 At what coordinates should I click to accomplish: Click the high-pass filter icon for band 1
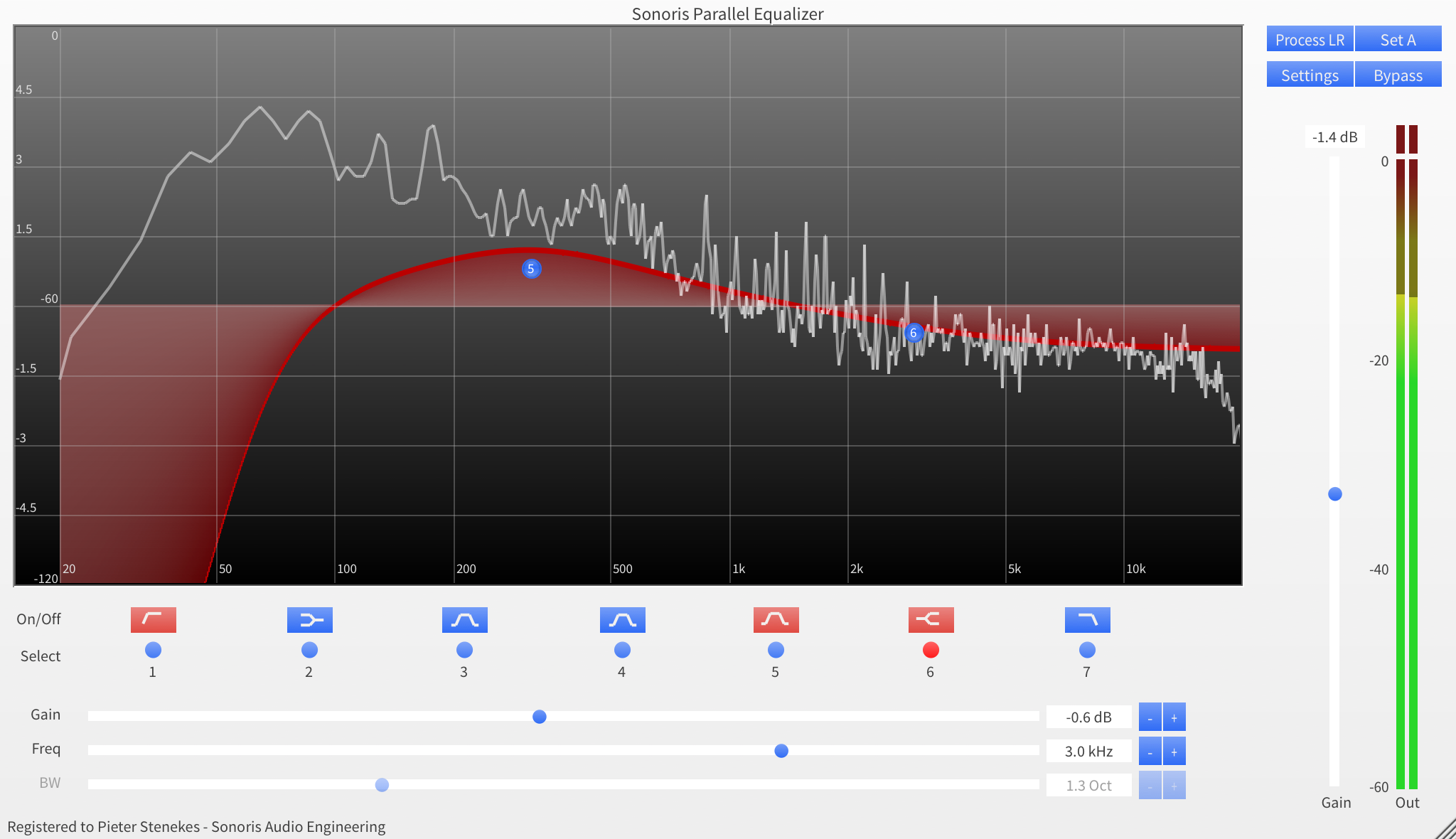pyautogui.click(x=153, y=617)
